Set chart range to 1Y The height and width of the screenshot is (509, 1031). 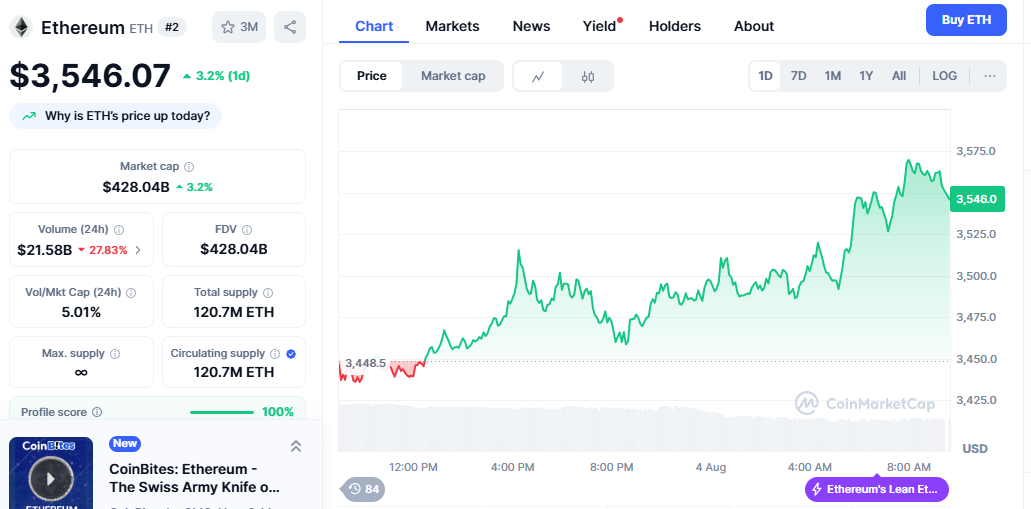pyautogui.click(x=866, y=76)
